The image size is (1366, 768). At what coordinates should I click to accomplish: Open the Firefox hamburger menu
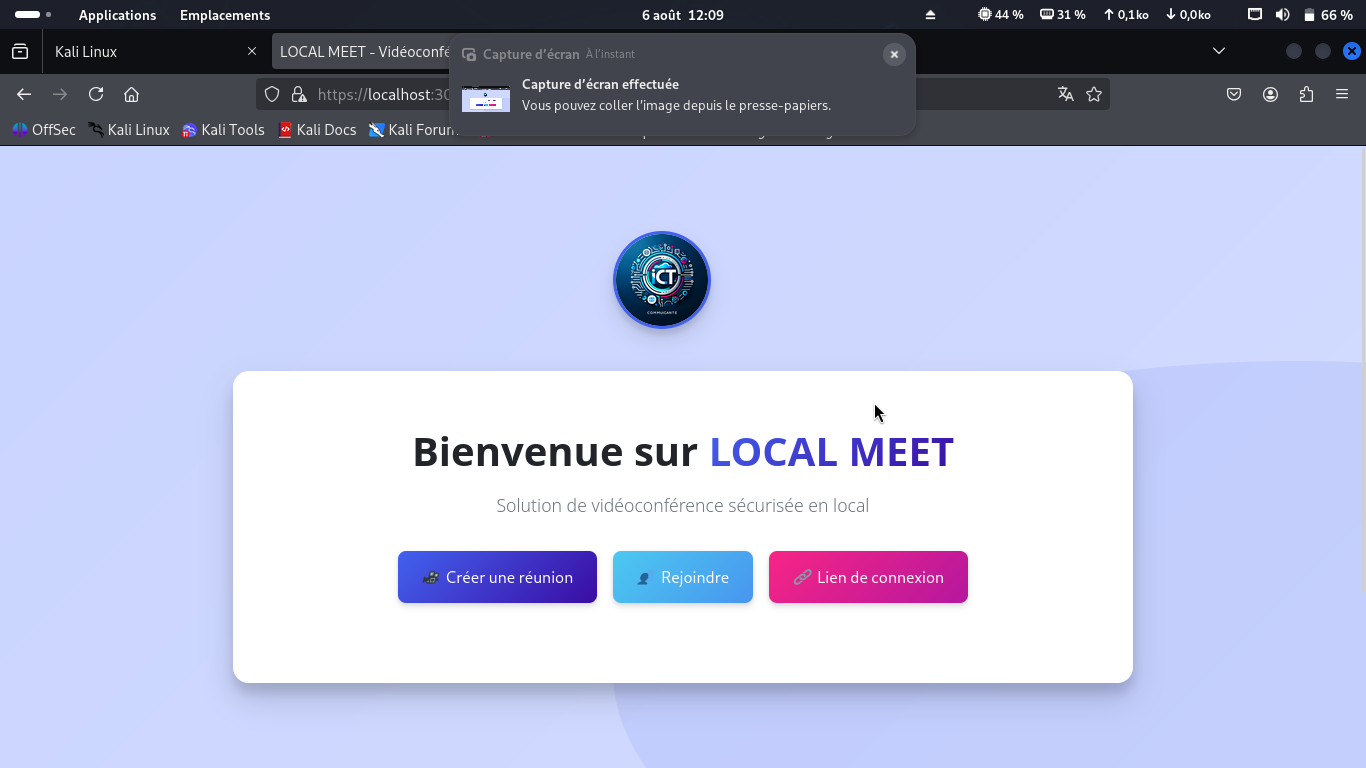(1342, 94)
